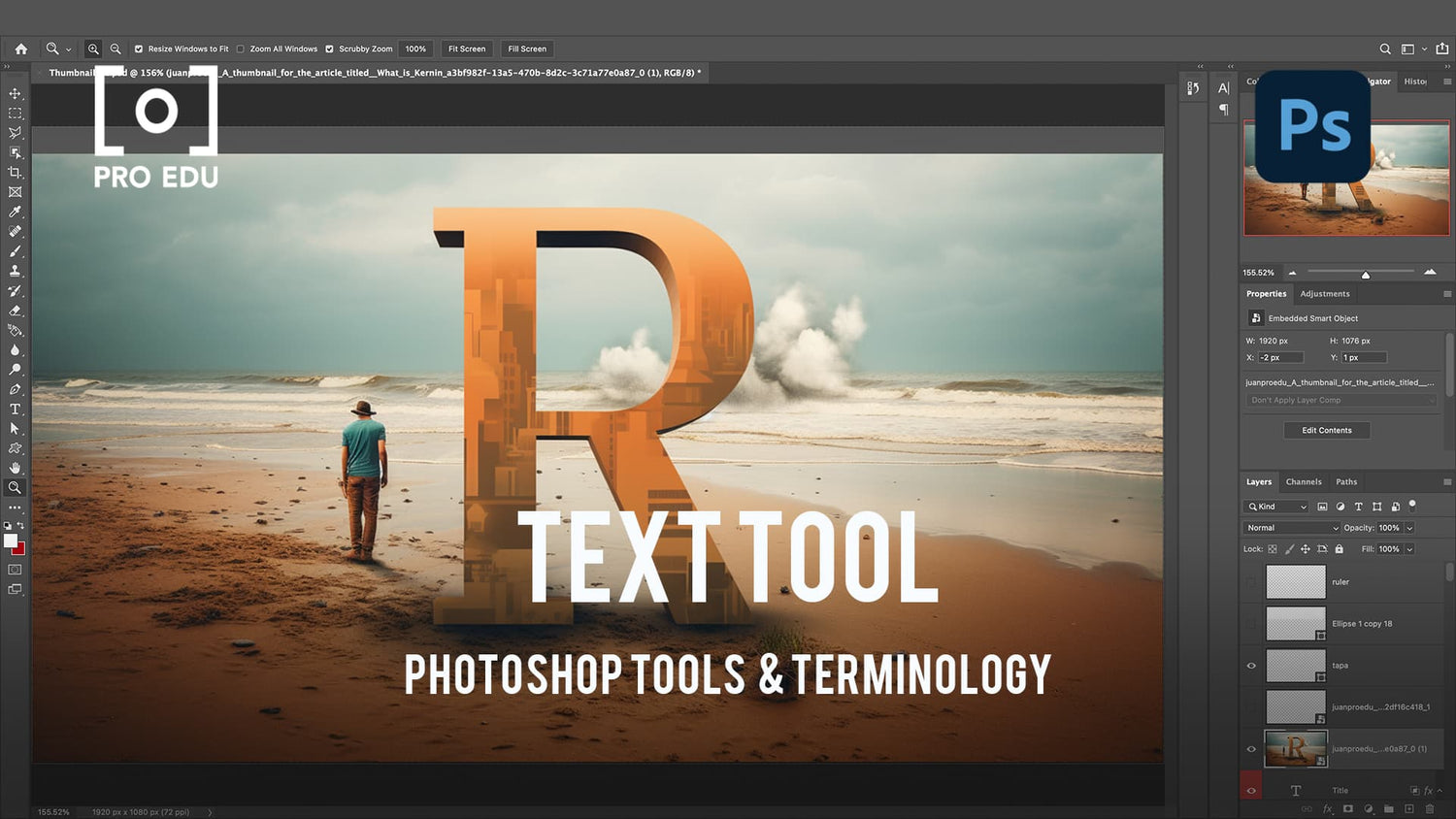
Task: Click the Create new group folder icon
Action: pyautogui.click(x=1388, y=808)
